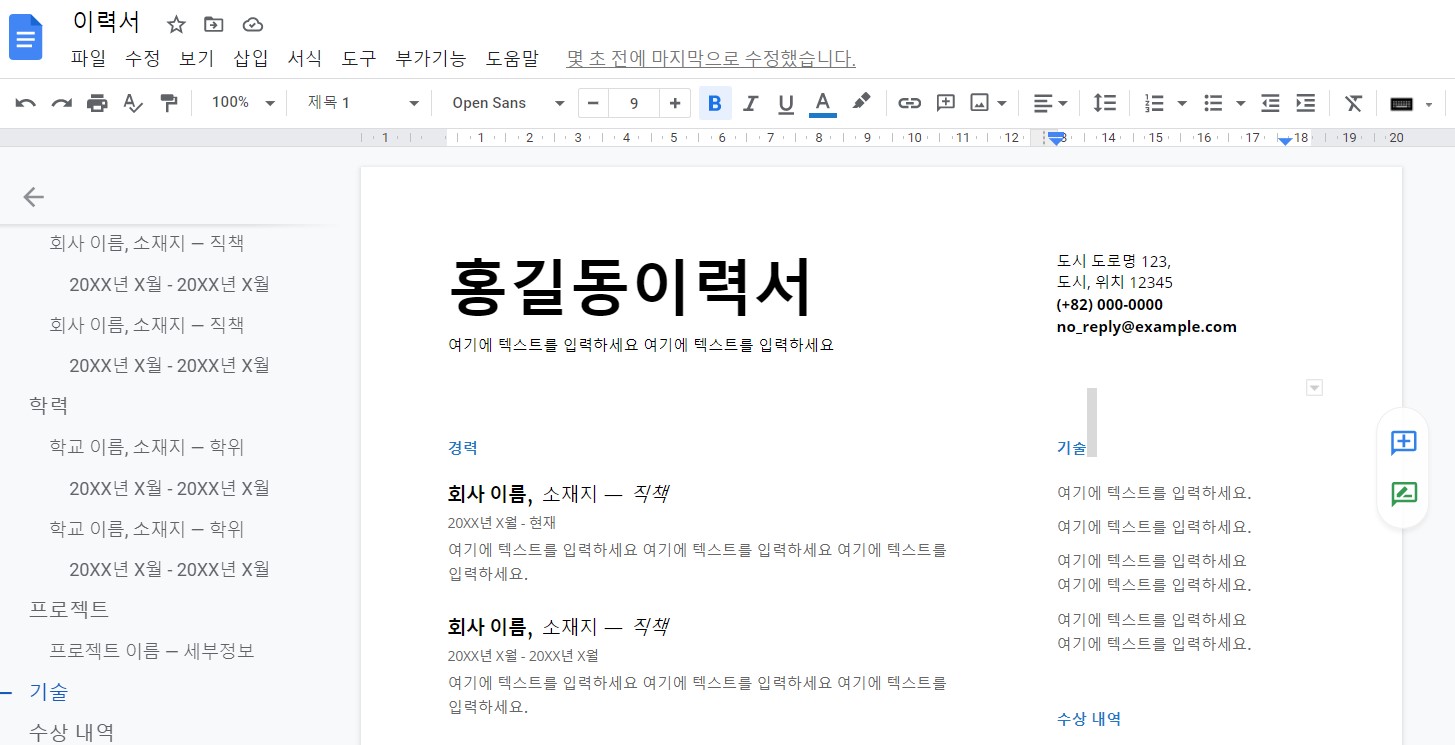The width and height of the screenshot is (1455, 745).
Task: Open the Open Sans font dropdown
Action: tap(508, 103)
